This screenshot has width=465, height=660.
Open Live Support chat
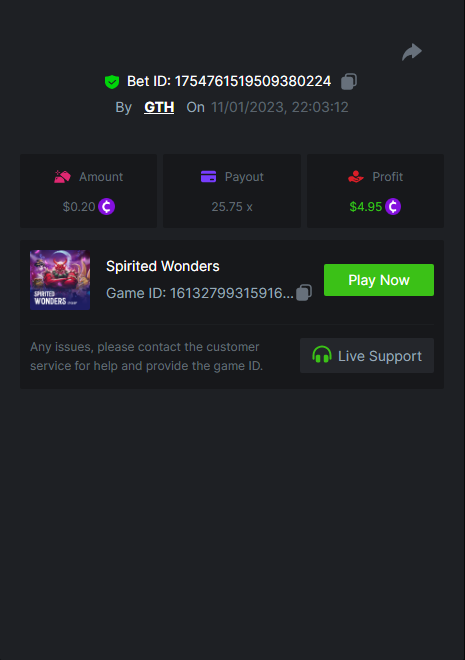point(367,356)
